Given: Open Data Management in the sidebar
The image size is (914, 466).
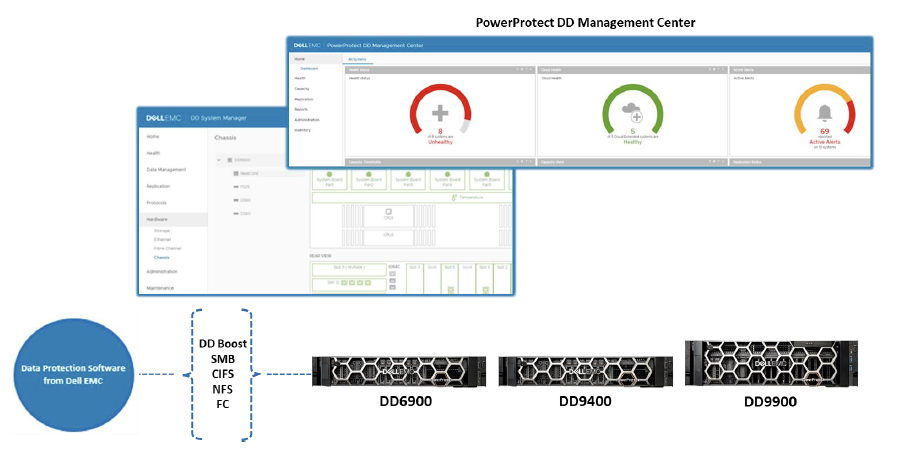Looking at the screenshot, I should coord(166,170).
